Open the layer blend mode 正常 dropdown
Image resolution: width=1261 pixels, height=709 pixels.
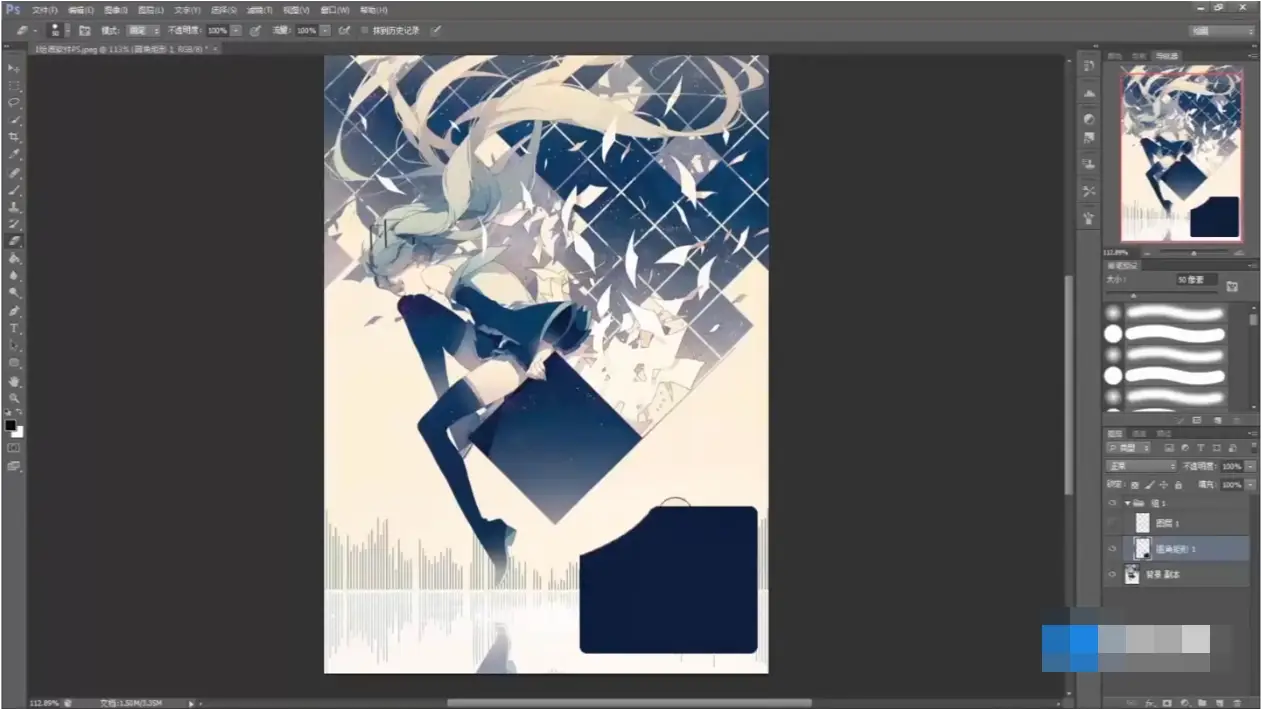tap(1140, 467)
